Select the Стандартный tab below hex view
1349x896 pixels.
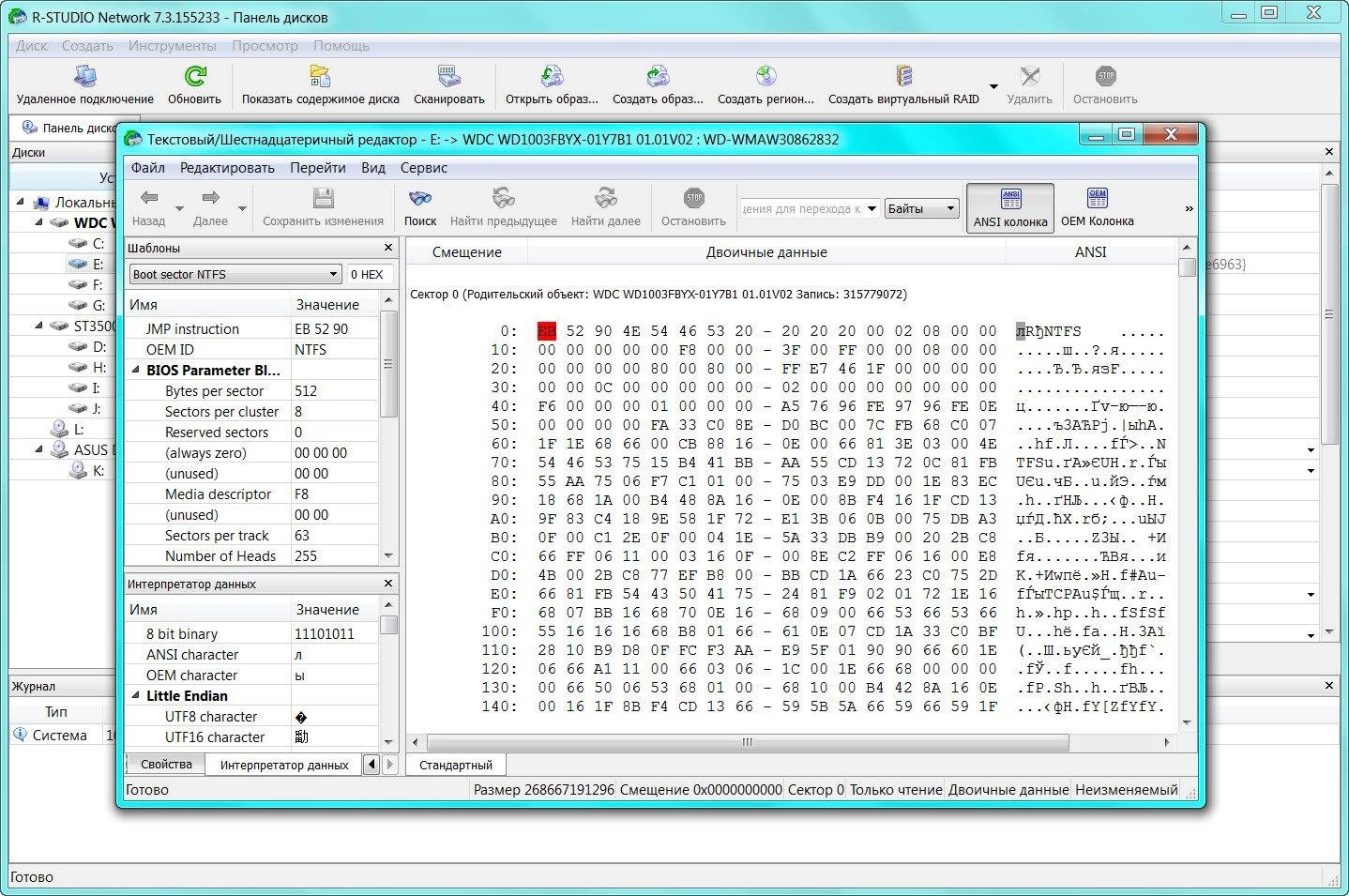pyautogui.click(x=456, y=765)
